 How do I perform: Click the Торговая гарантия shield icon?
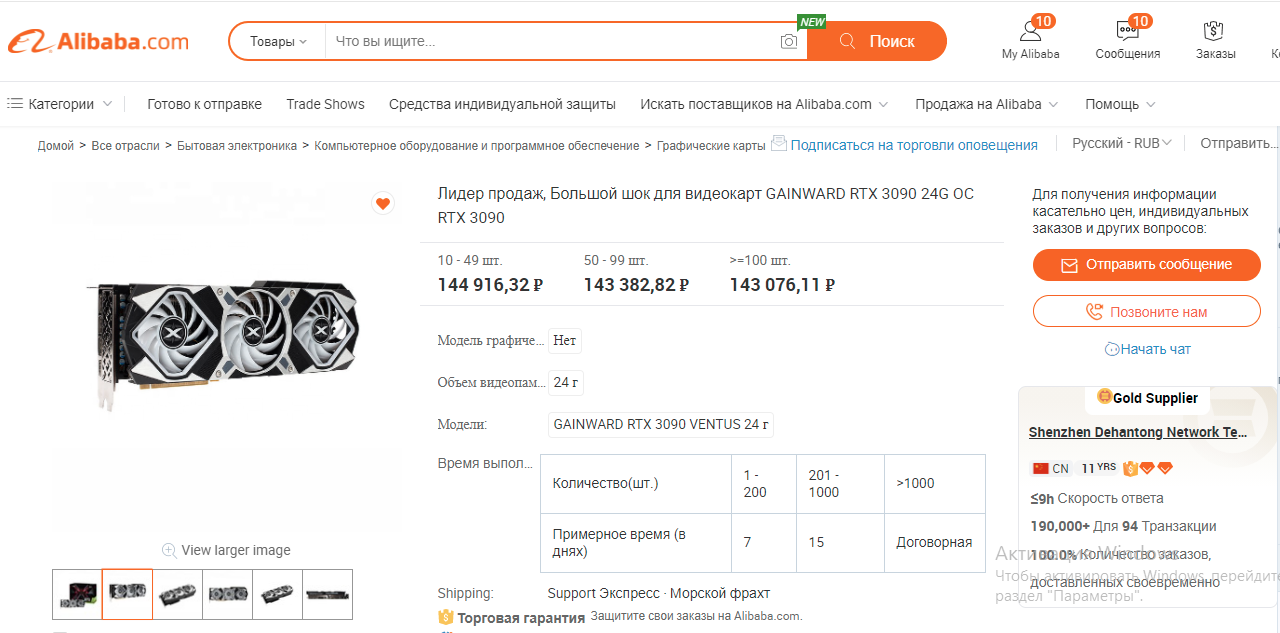[446, 618]
